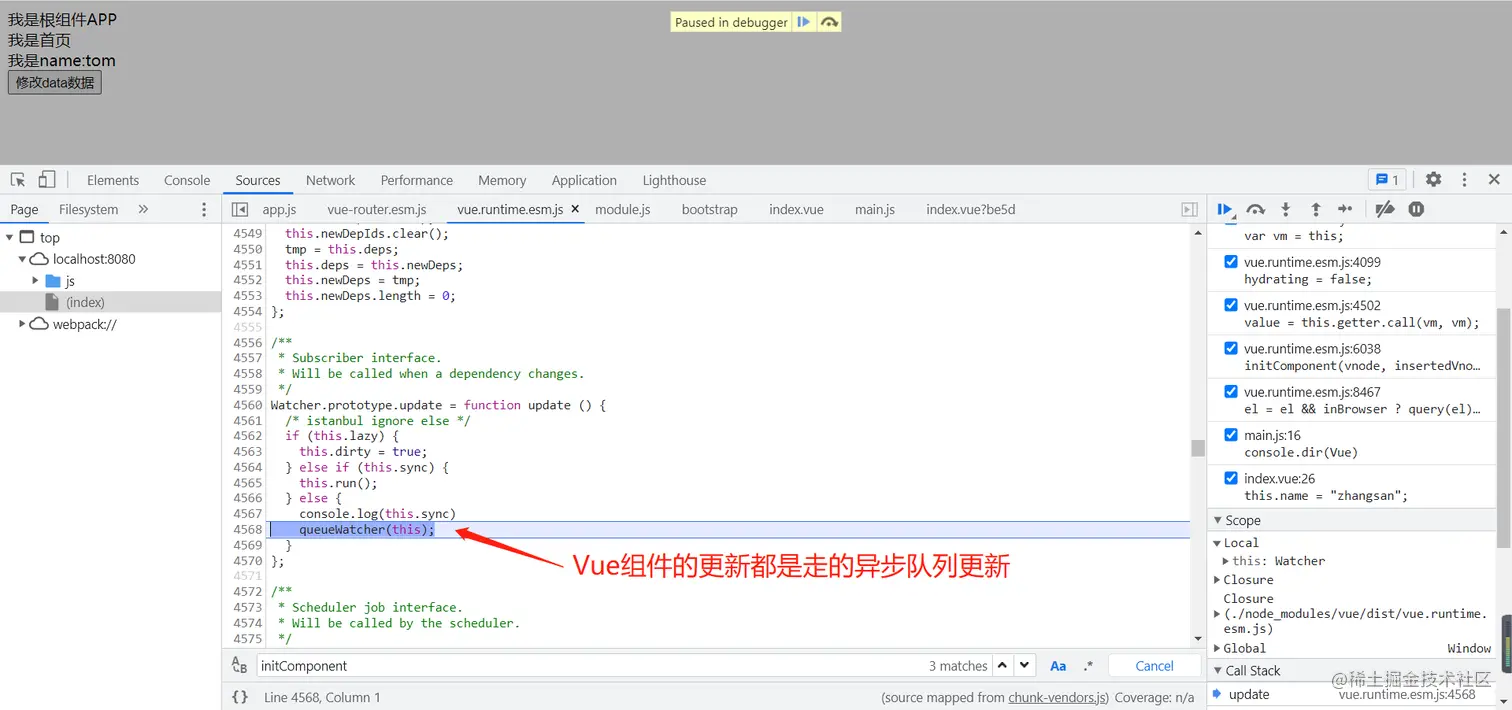Screen dimensions: 1512x710
Task: Toggle regular expression search option
Action: point(1088,666)
